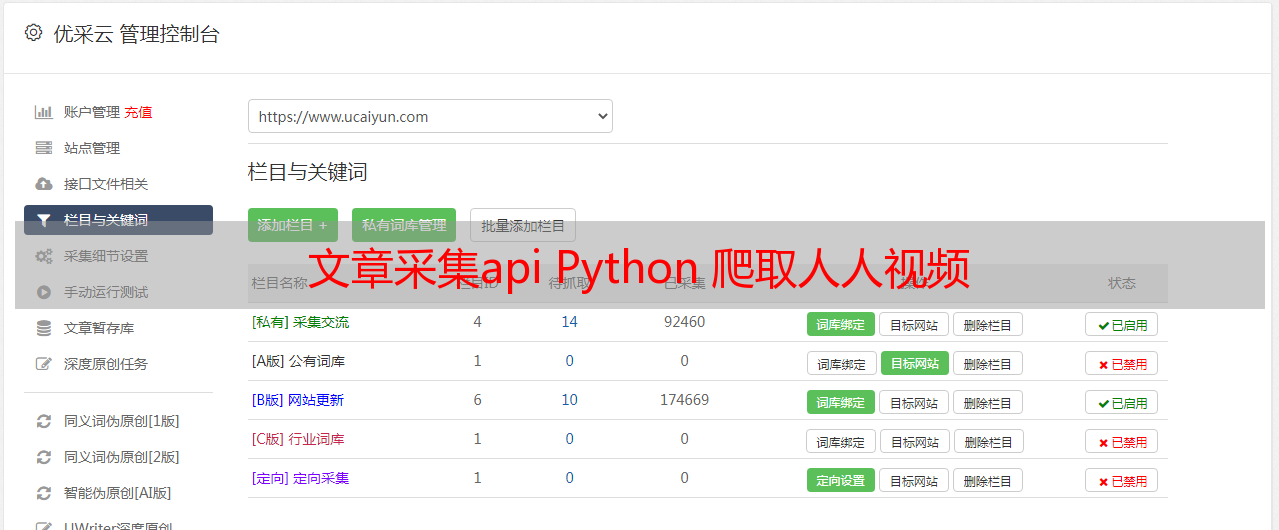This screenshot has width=1279, height=530.
Task: Click 删除栏目 in the 公有词库 row
Action: coord(987,363)
